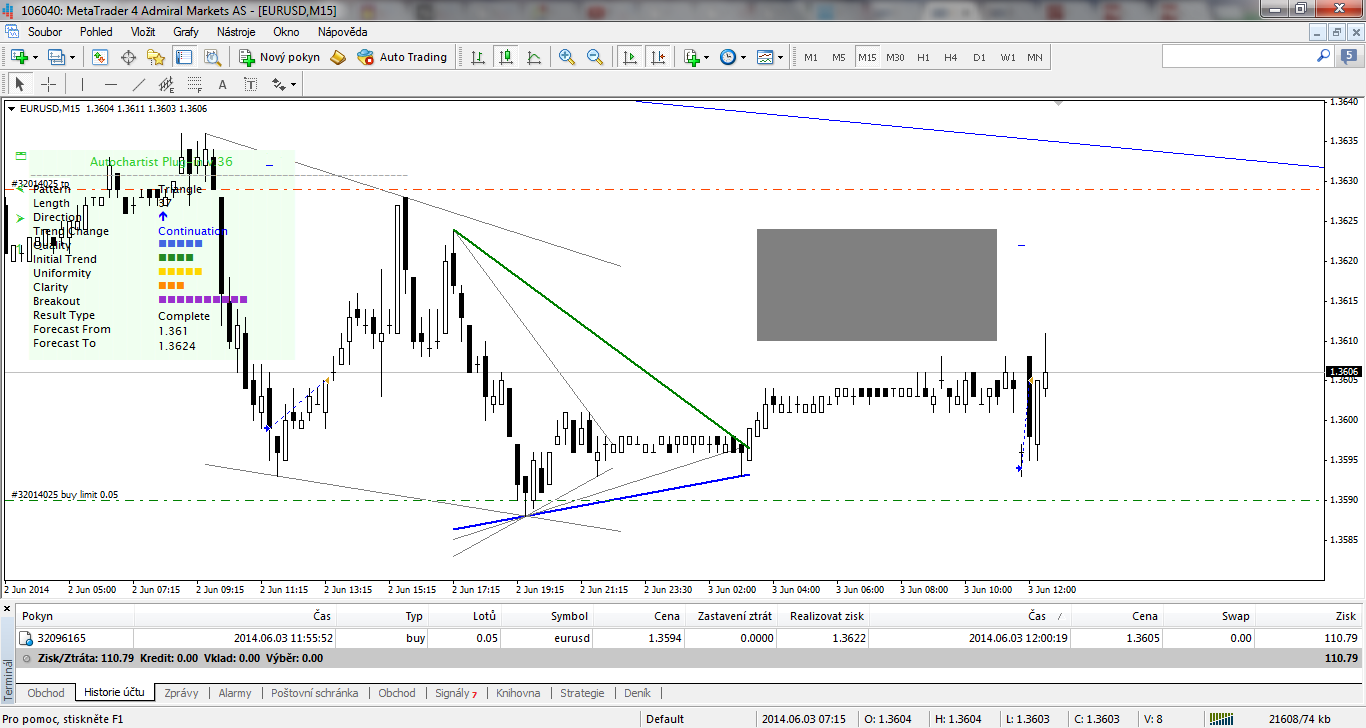Select the Fibonacci retracement tool

pos(194,85)
